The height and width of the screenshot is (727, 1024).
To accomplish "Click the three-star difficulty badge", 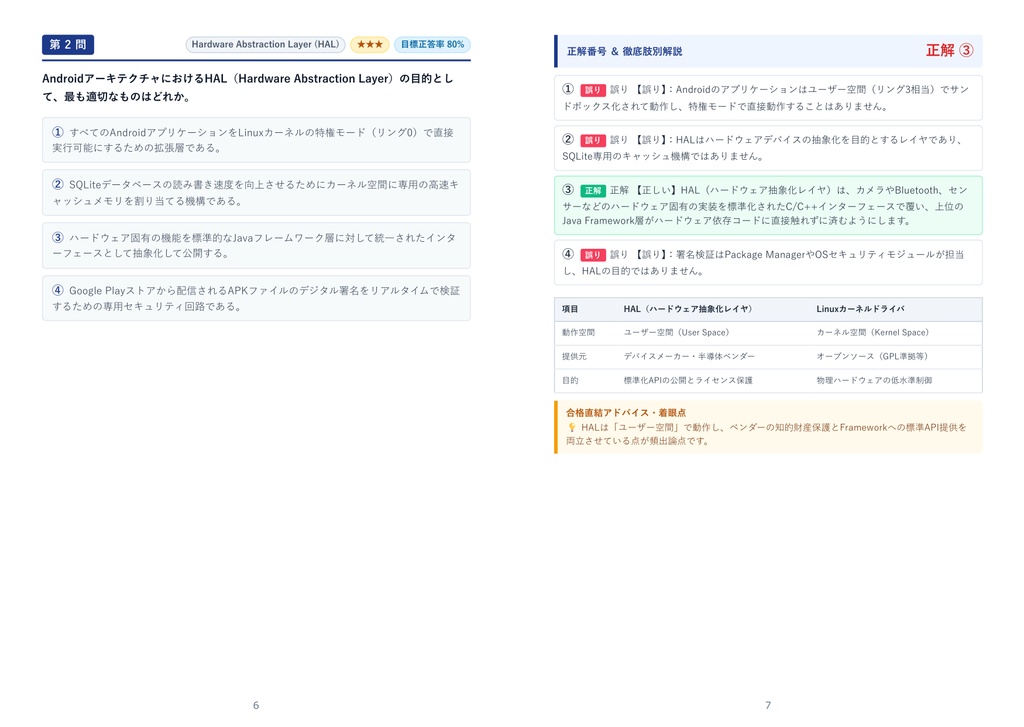I will (x=370, y=44).
